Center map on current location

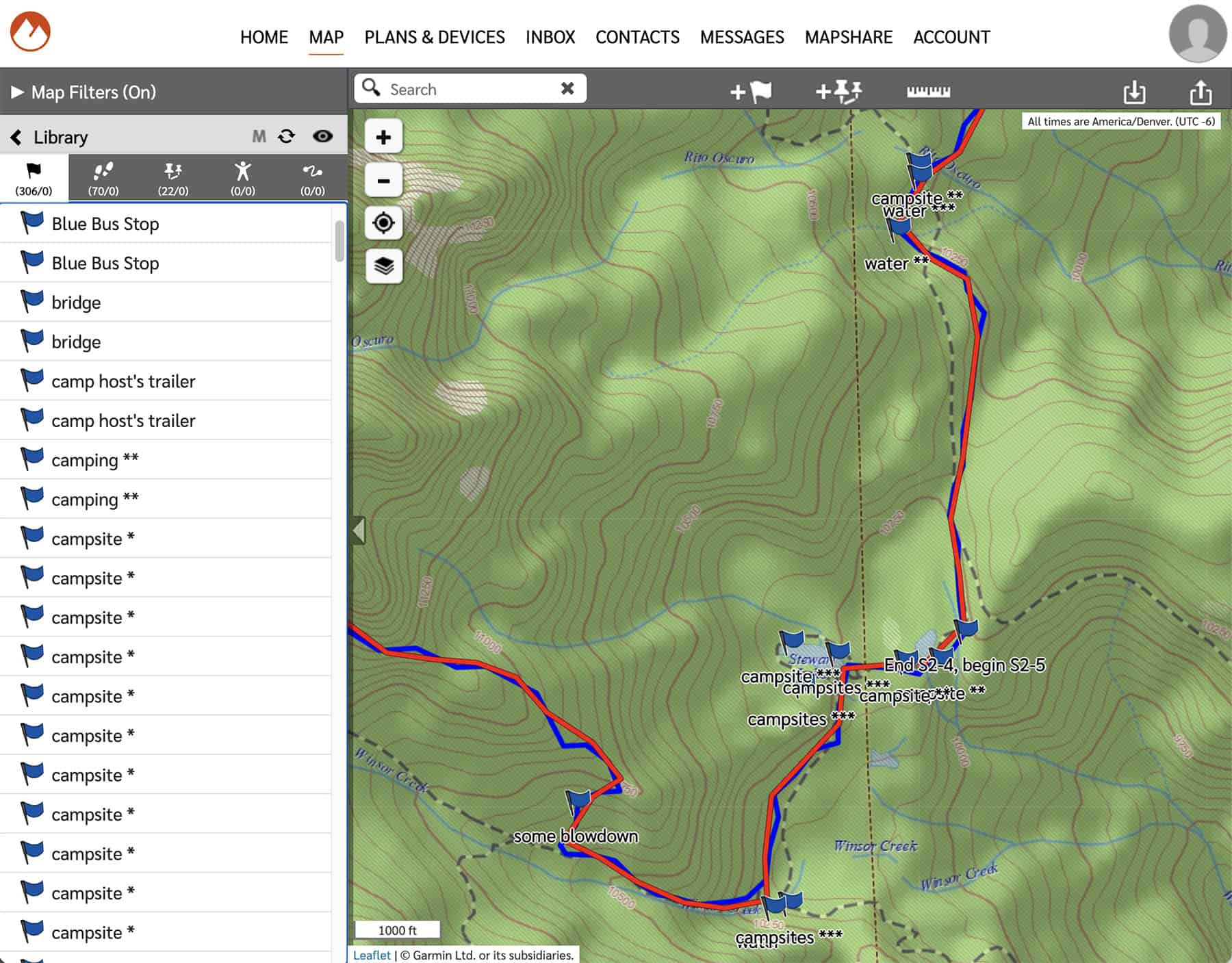pyautogui.click(x=383, y=223)
